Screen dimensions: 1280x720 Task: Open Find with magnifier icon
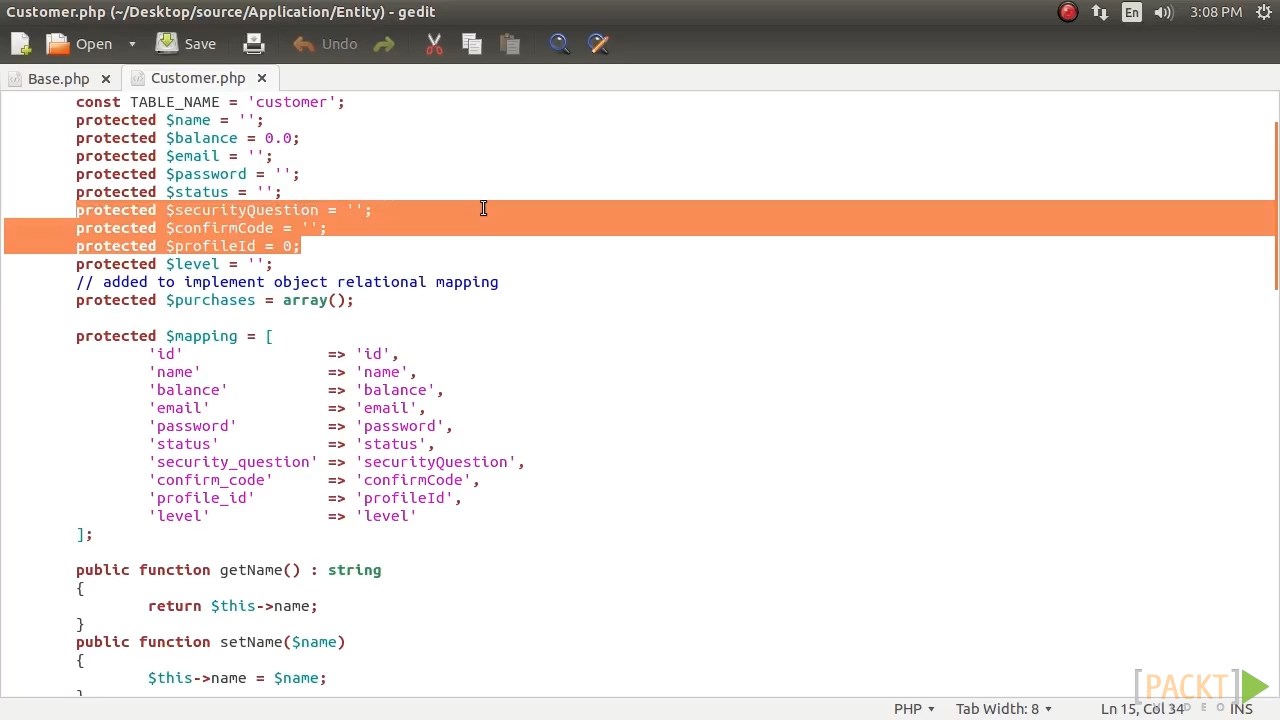(560, 44)
